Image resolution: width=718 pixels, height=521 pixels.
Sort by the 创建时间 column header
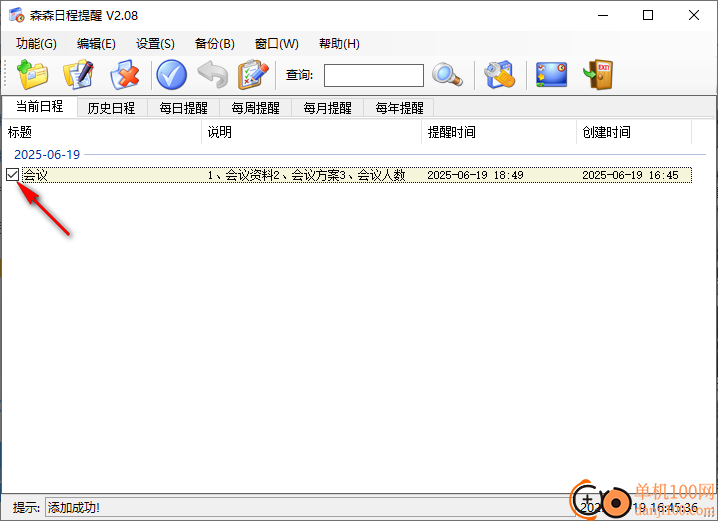pyautogui.click(x=634, y=132)
